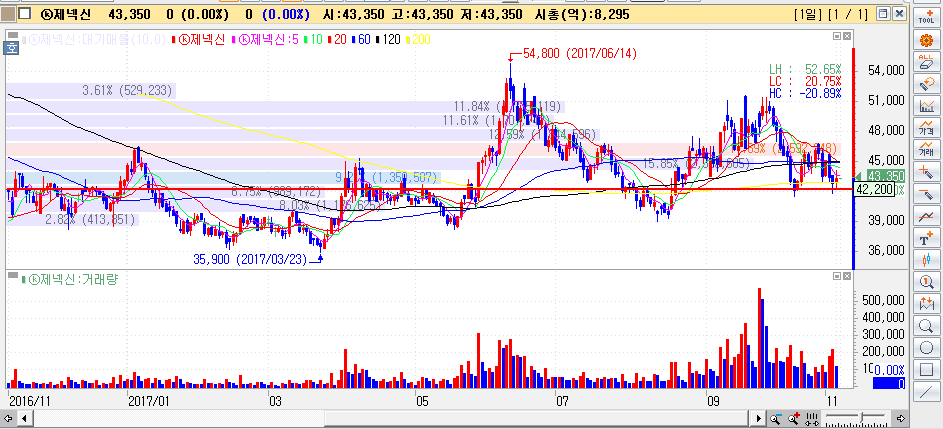Click the zoom in magnifier icon

click(x=791, y=417)
